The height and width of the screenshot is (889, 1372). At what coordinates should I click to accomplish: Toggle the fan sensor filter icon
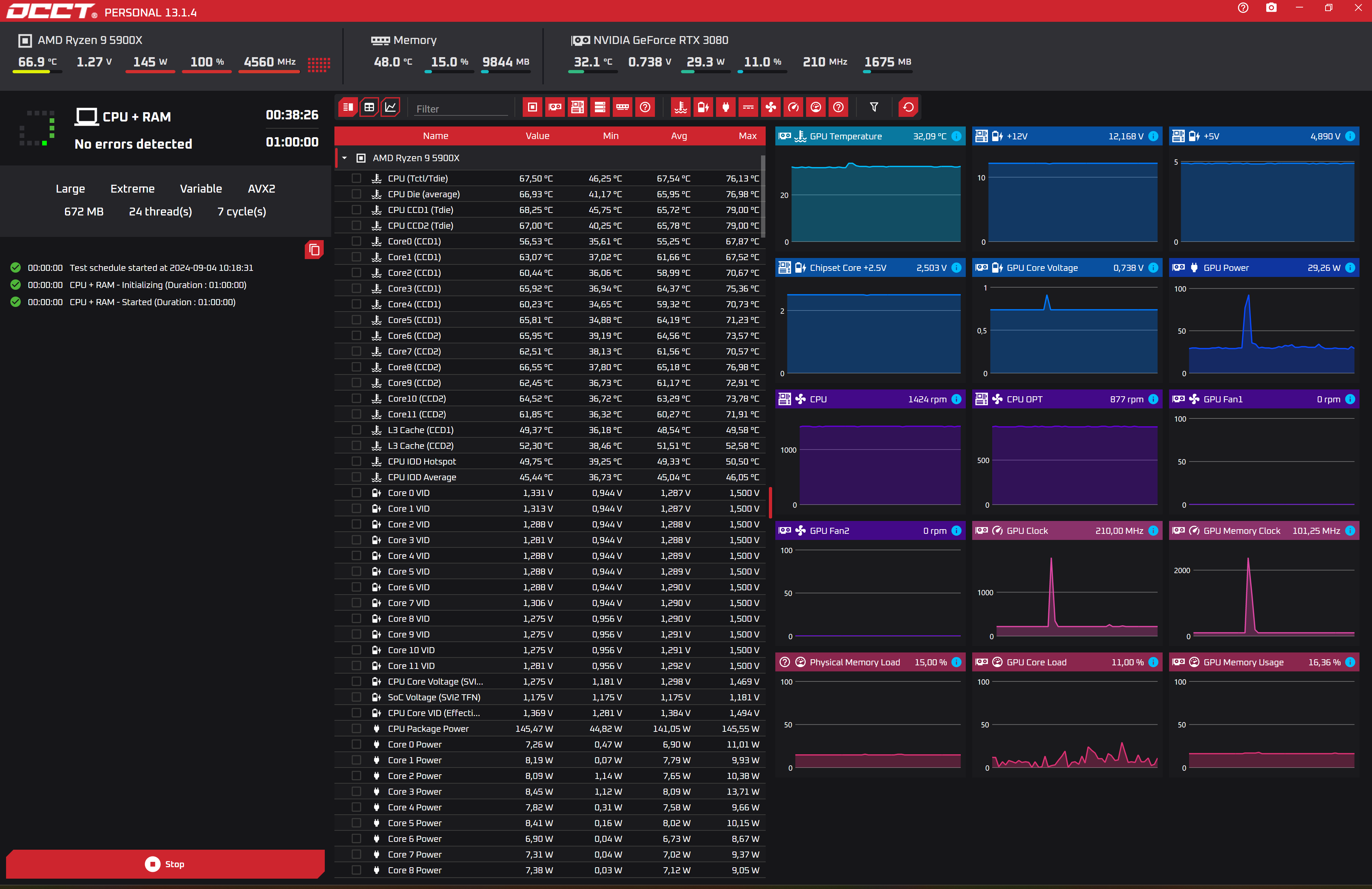[x=771, y=107]
